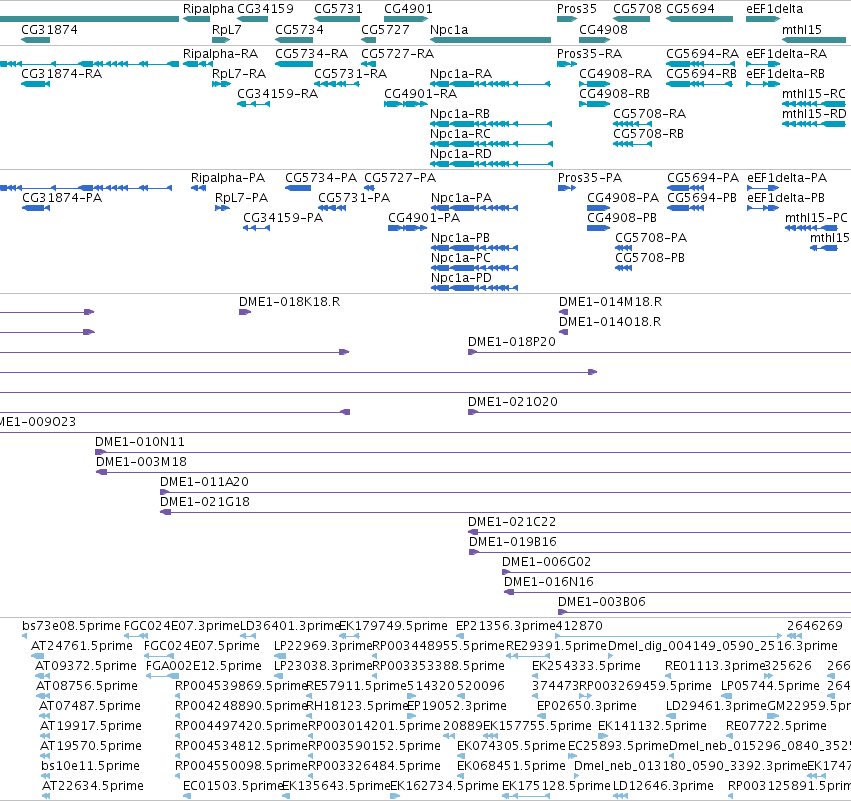Select the Pros35 gene label
This screenshot has width=851, height=801.
click(576, 9)
